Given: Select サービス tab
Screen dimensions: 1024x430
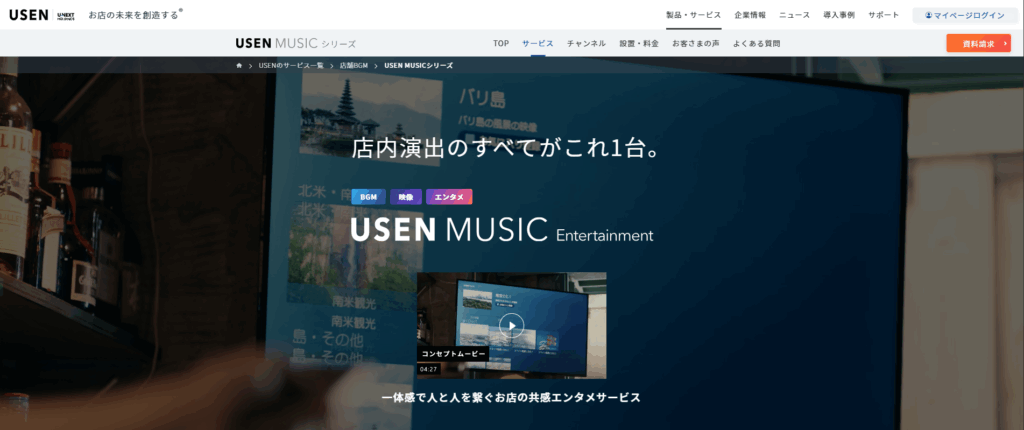Looking at the screenshot, I should (x=537, y=44).
